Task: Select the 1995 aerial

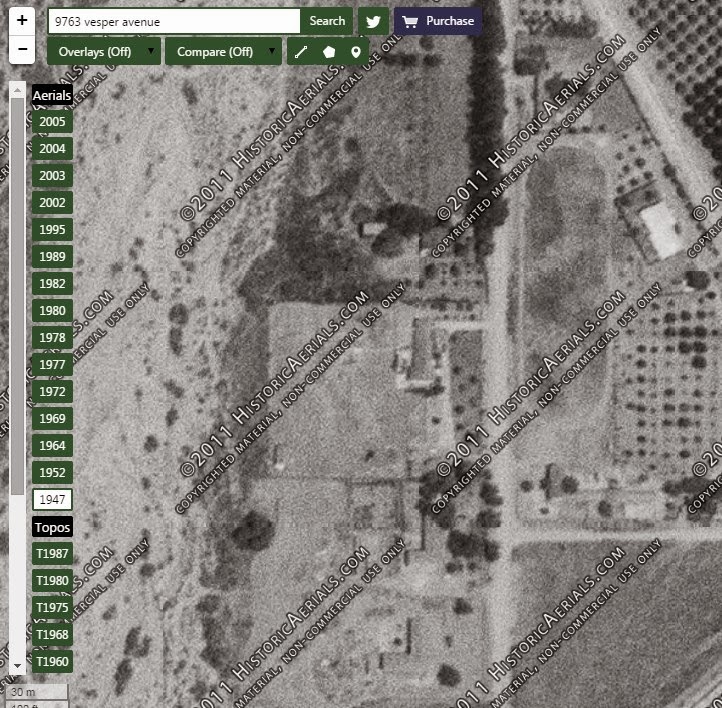Action: [52, 230]
